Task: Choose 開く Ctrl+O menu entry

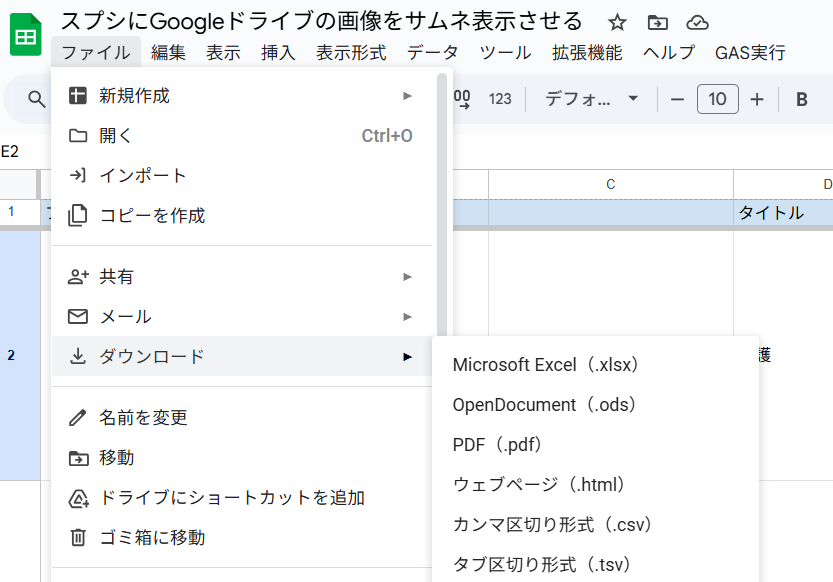Action: tap(242, 136)
